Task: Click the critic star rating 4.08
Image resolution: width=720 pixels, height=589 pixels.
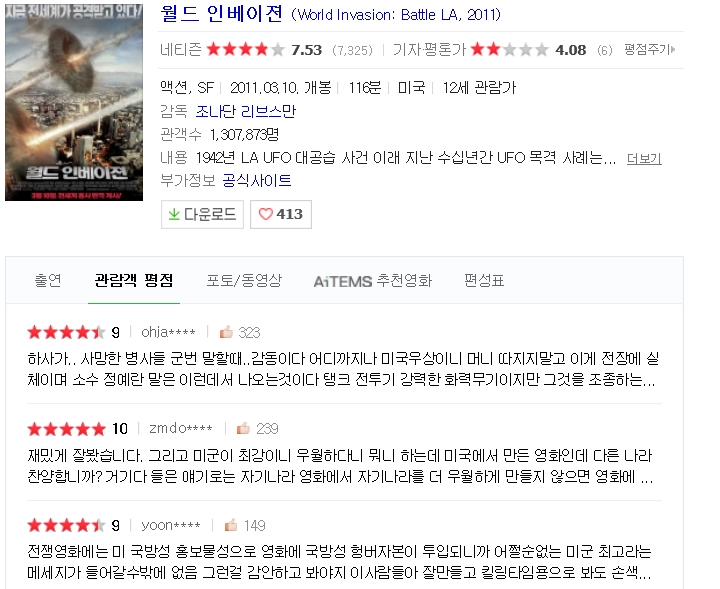Action: [528, 49]
